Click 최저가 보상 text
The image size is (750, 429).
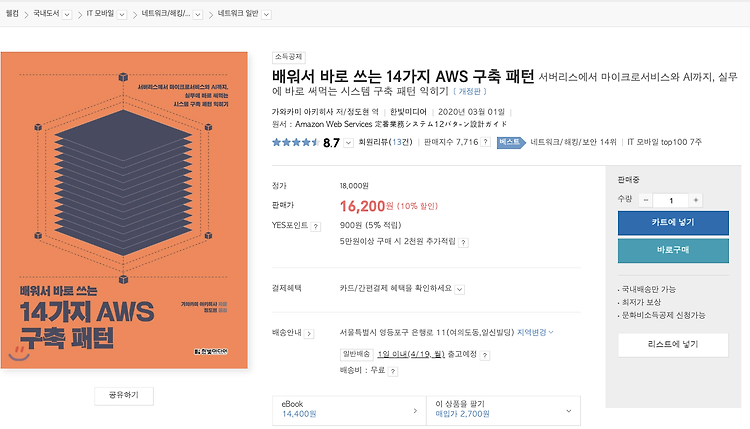tap(641, 302)
